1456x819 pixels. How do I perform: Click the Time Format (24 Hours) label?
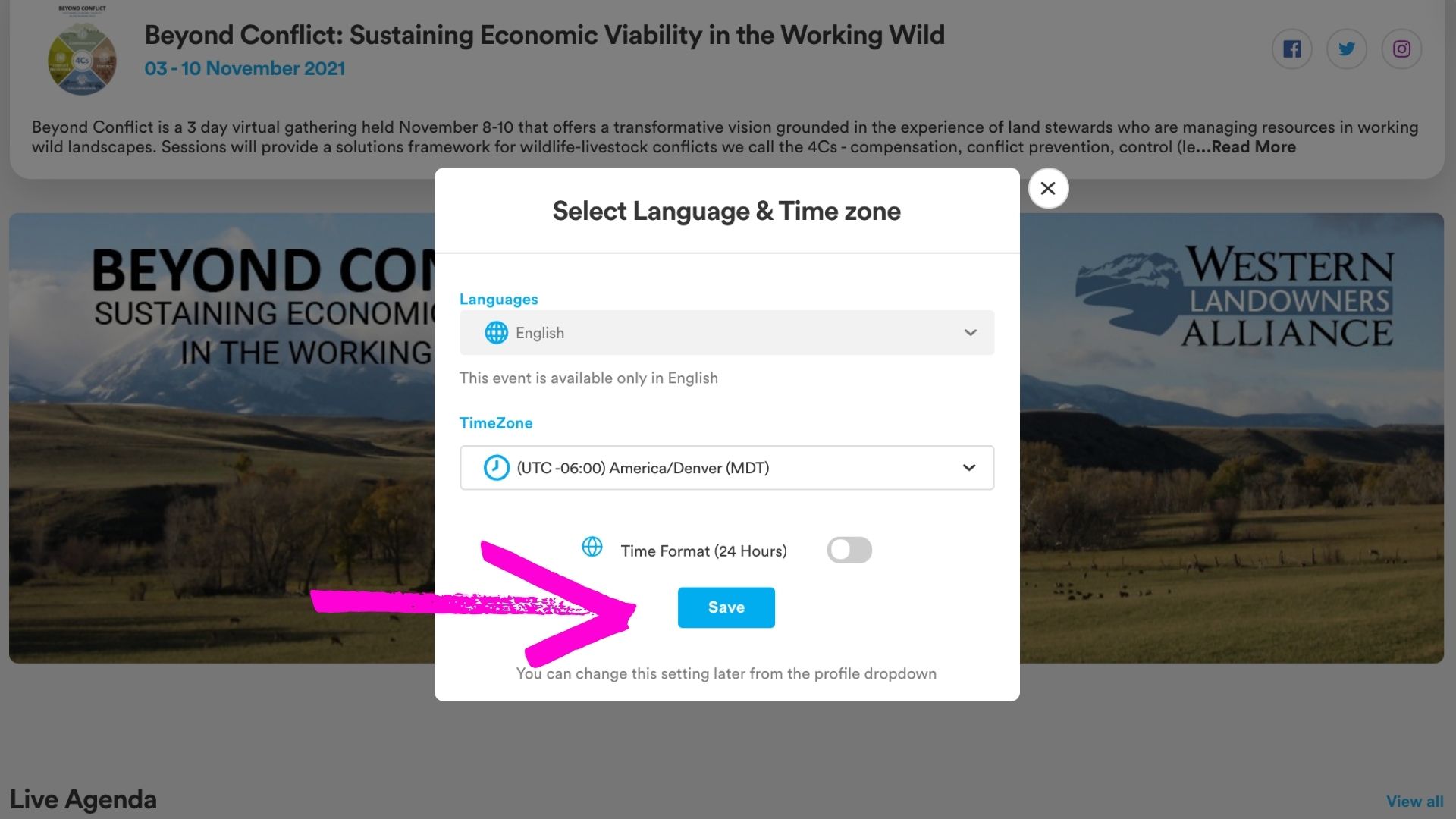(x=703, y=551)
